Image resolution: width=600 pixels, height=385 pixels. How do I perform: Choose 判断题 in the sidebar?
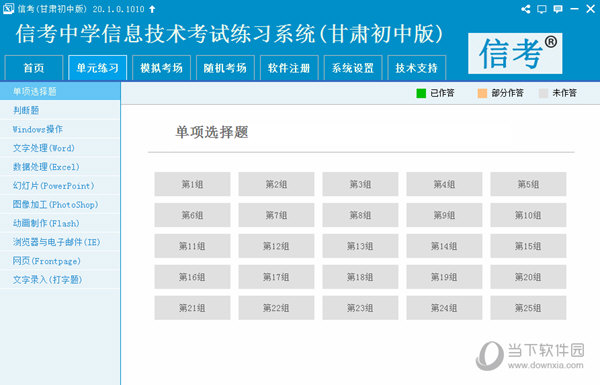60,110
